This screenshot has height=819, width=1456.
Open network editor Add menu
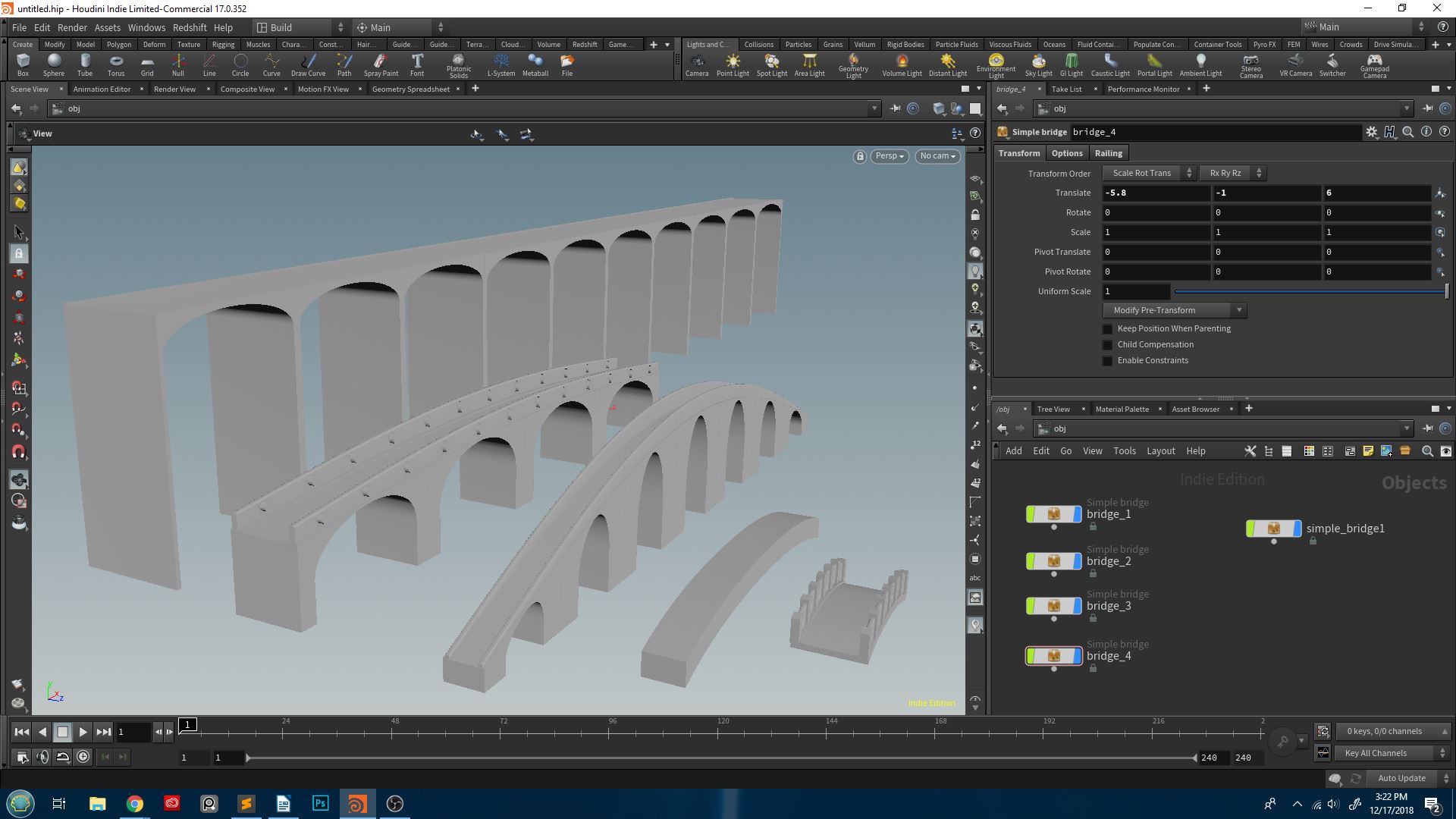(x=1013, y=450)
